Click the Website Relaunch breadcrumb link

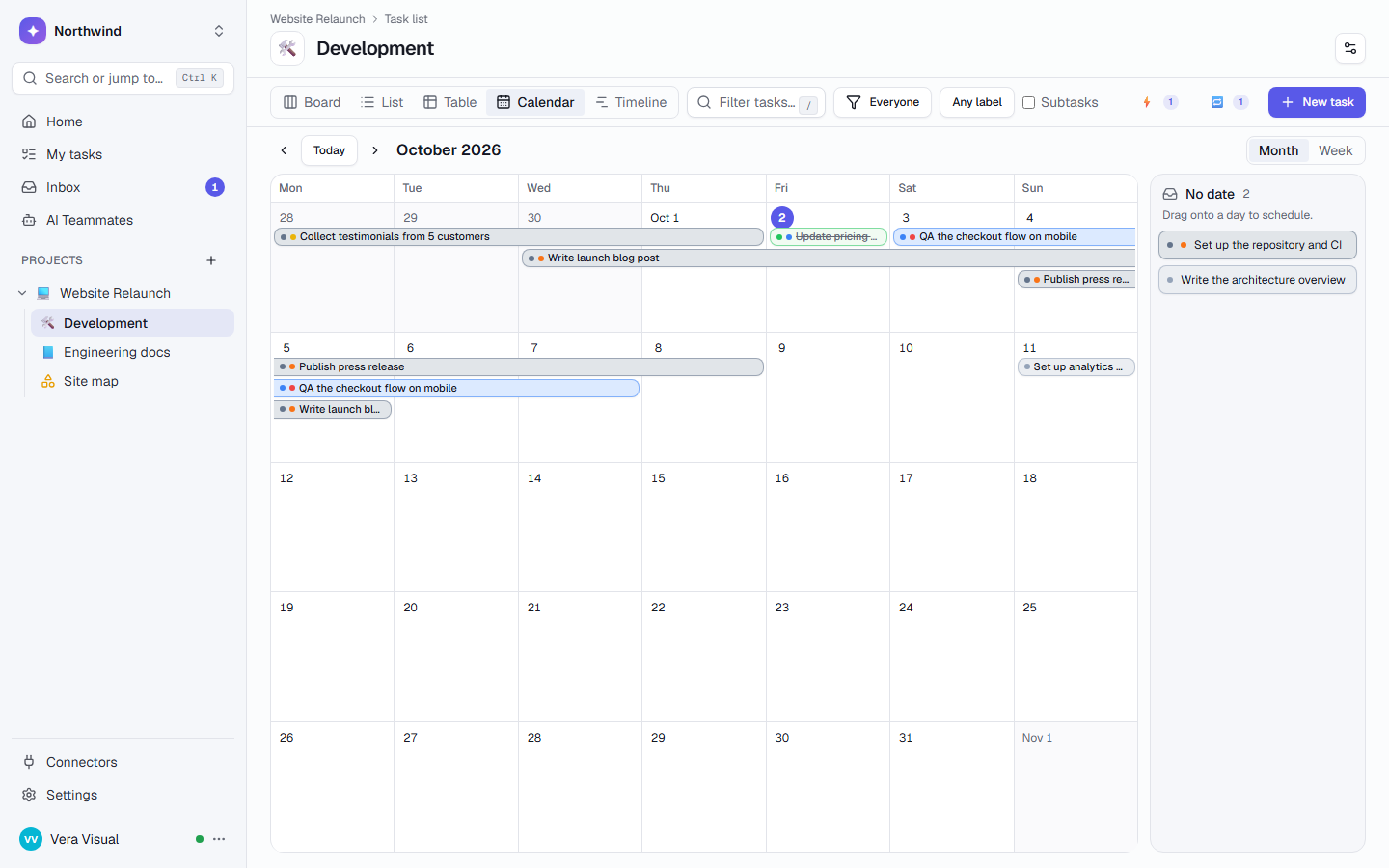(317, 19)
